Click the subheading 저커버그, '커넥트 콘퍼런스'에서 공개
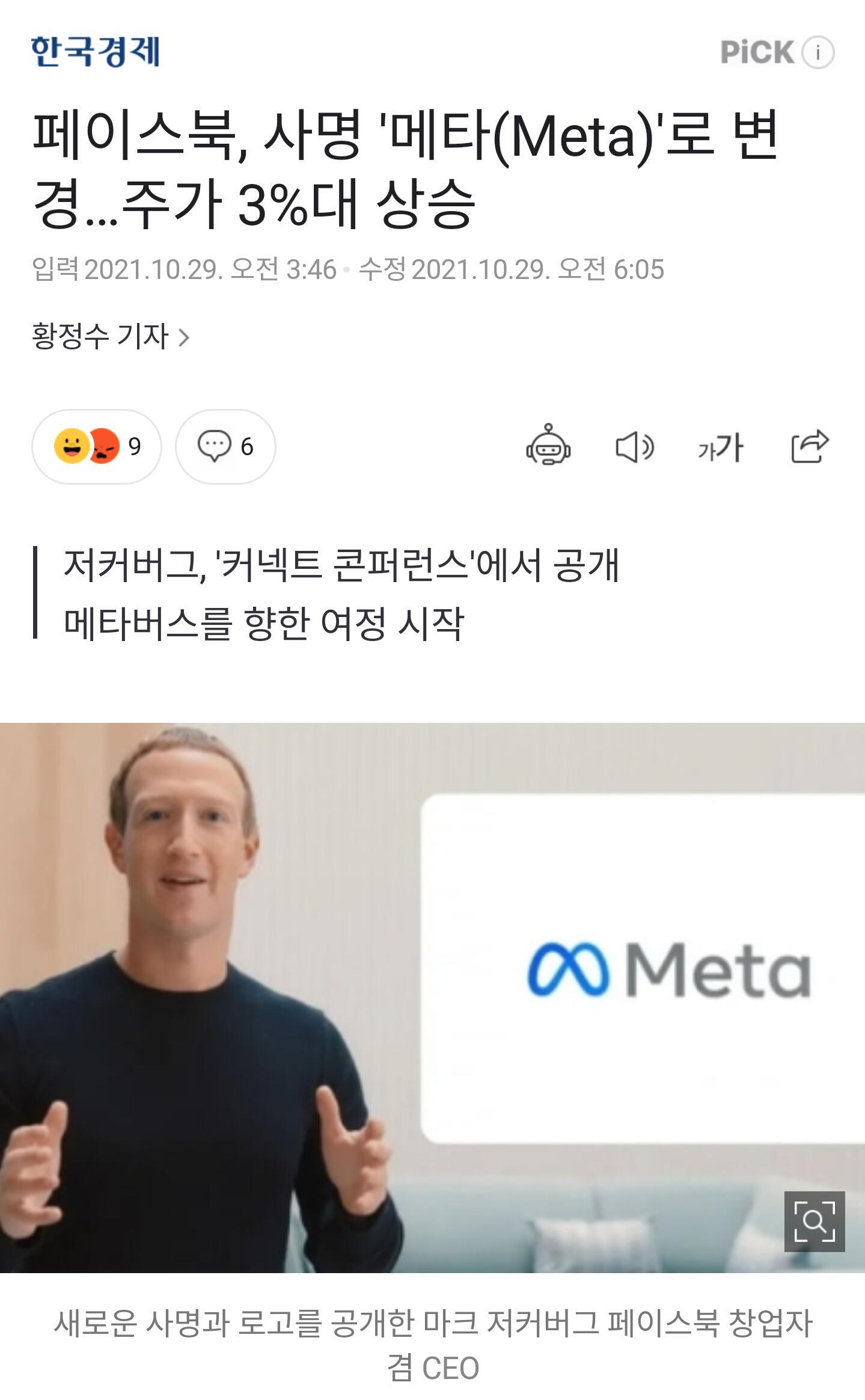865x1400 pixels. tap(341, 565)
